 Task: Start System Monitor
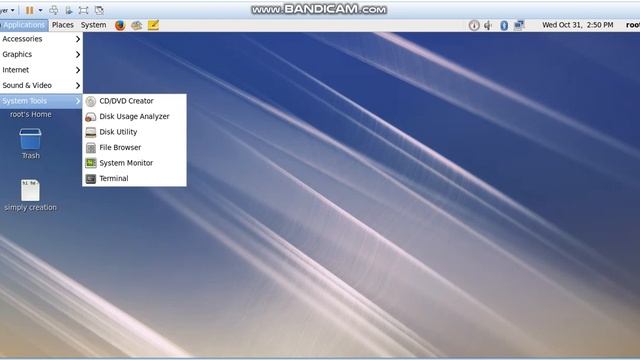coord(134,163)
